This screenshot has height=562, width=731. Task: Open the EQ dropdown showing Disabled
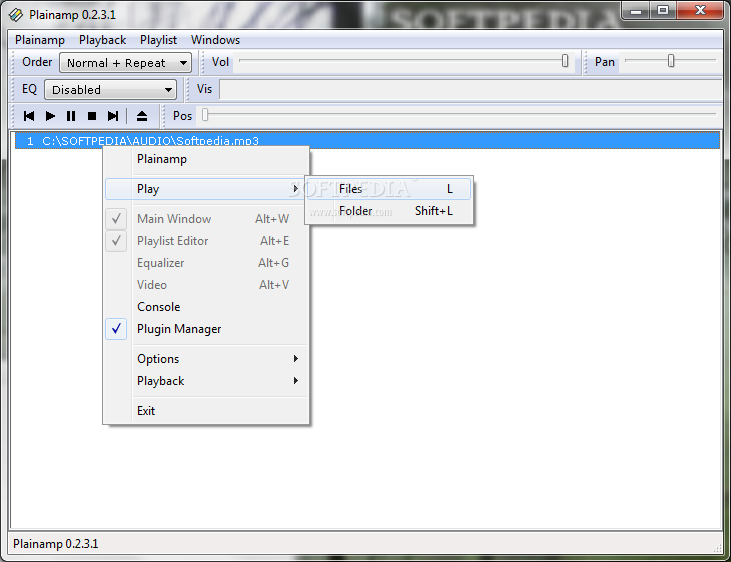tap(110, 90)
